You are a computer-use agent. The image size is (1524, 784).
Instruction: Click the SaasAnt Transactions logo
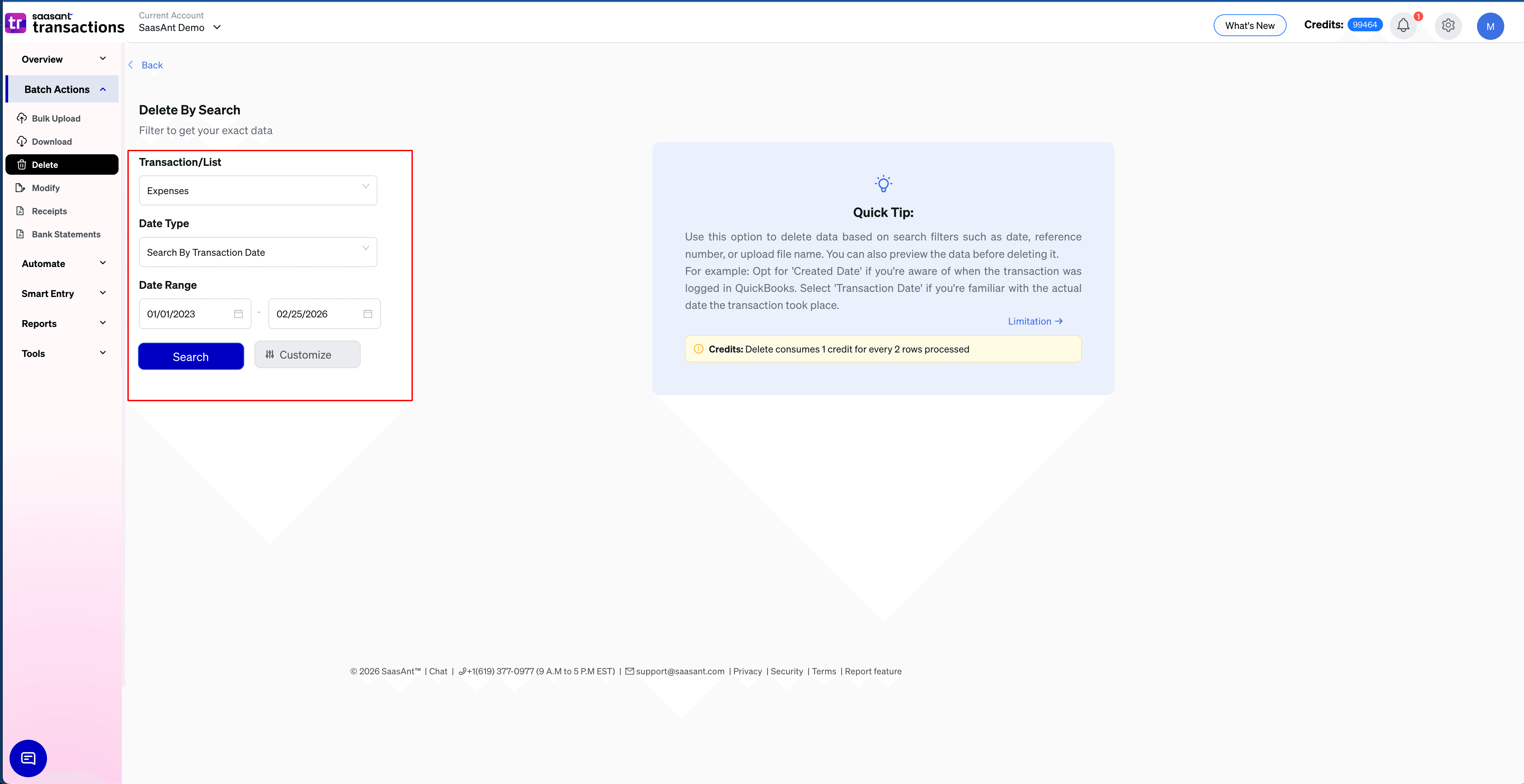tap(64, 23)
